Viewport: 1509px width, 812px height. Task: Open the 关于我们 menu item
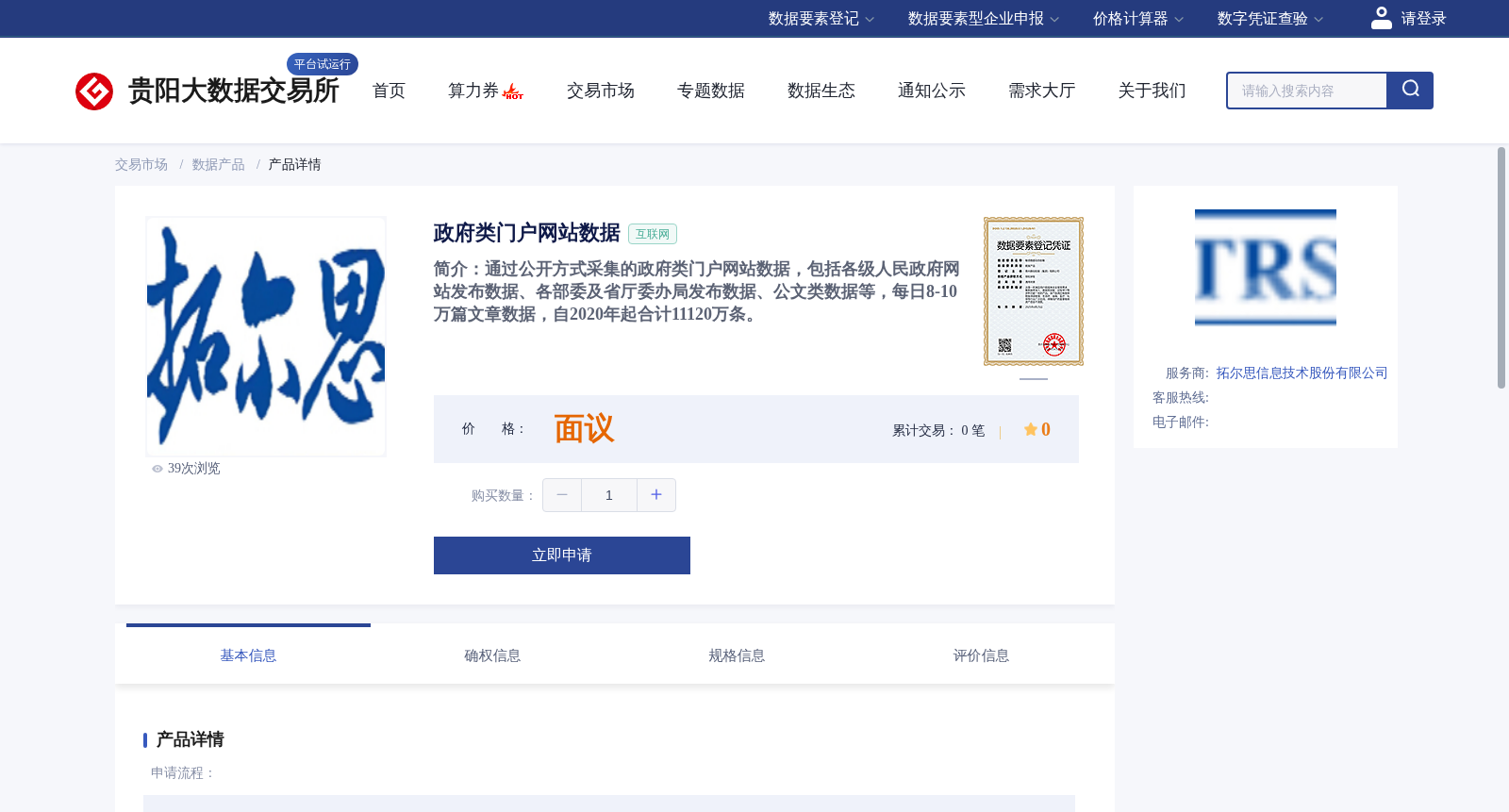click(x=1152, y=91)
